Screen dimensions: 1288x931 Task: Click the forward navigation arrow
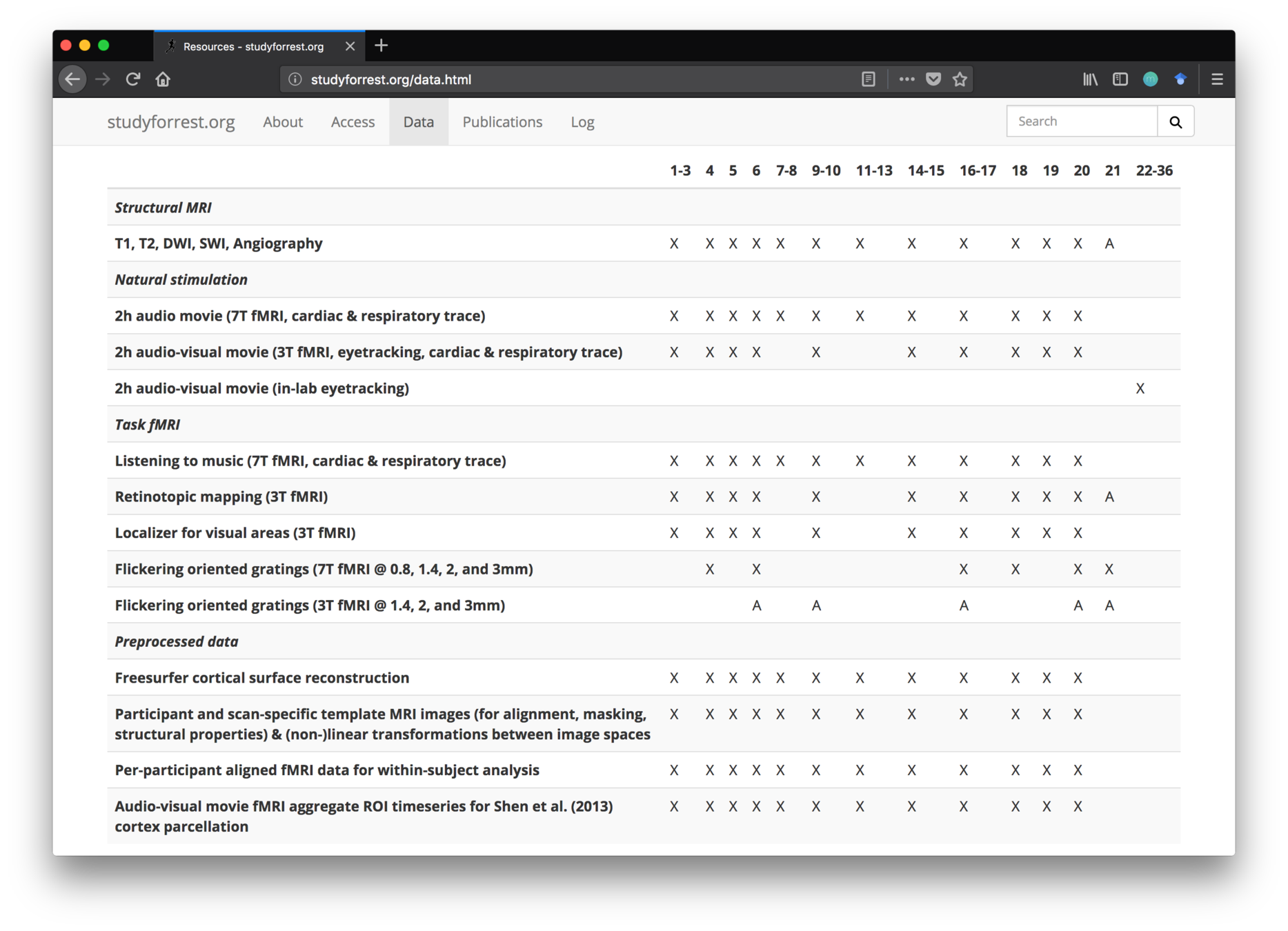click(103, 79)
